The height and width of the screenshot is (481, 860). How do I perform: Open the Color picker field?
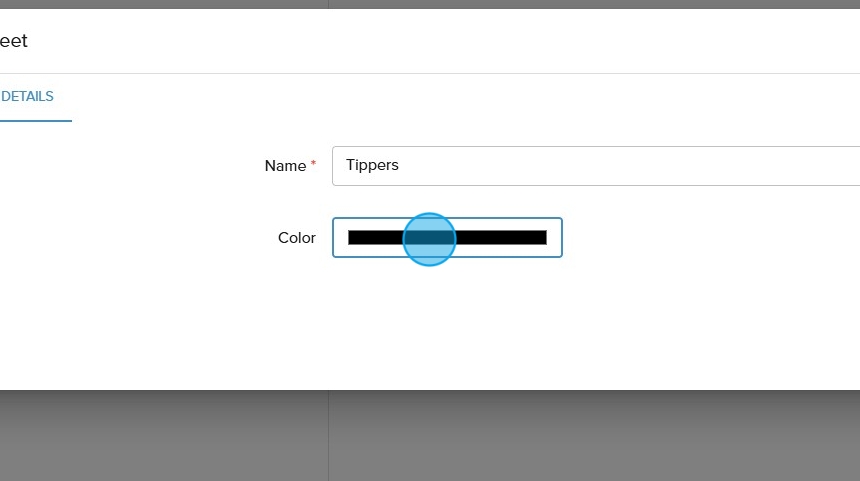447,238
